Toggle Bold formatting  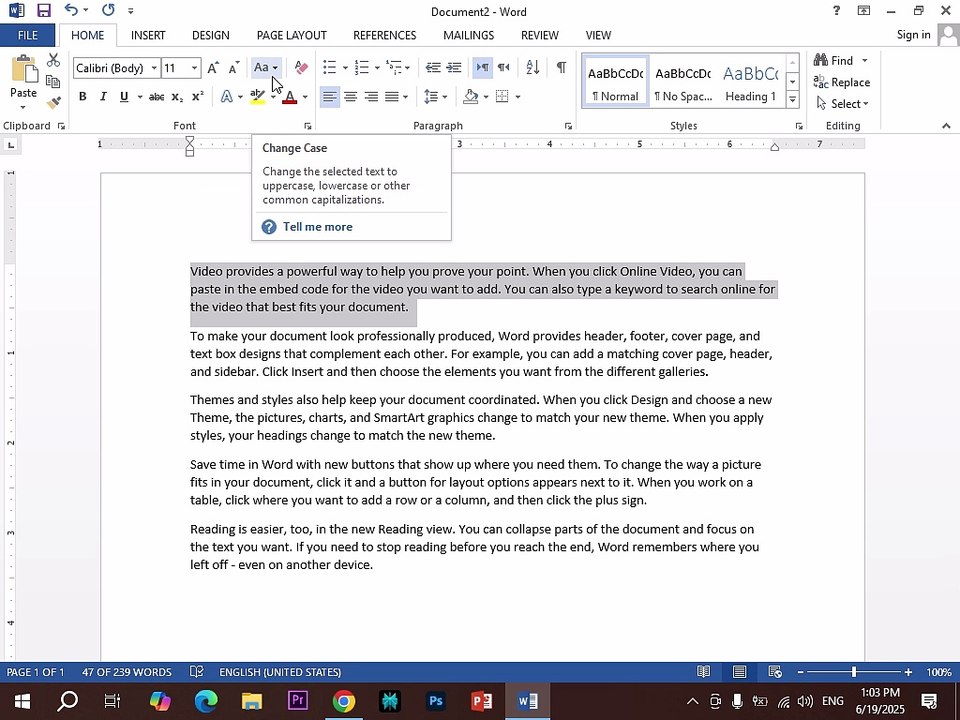tap(83, 97)
